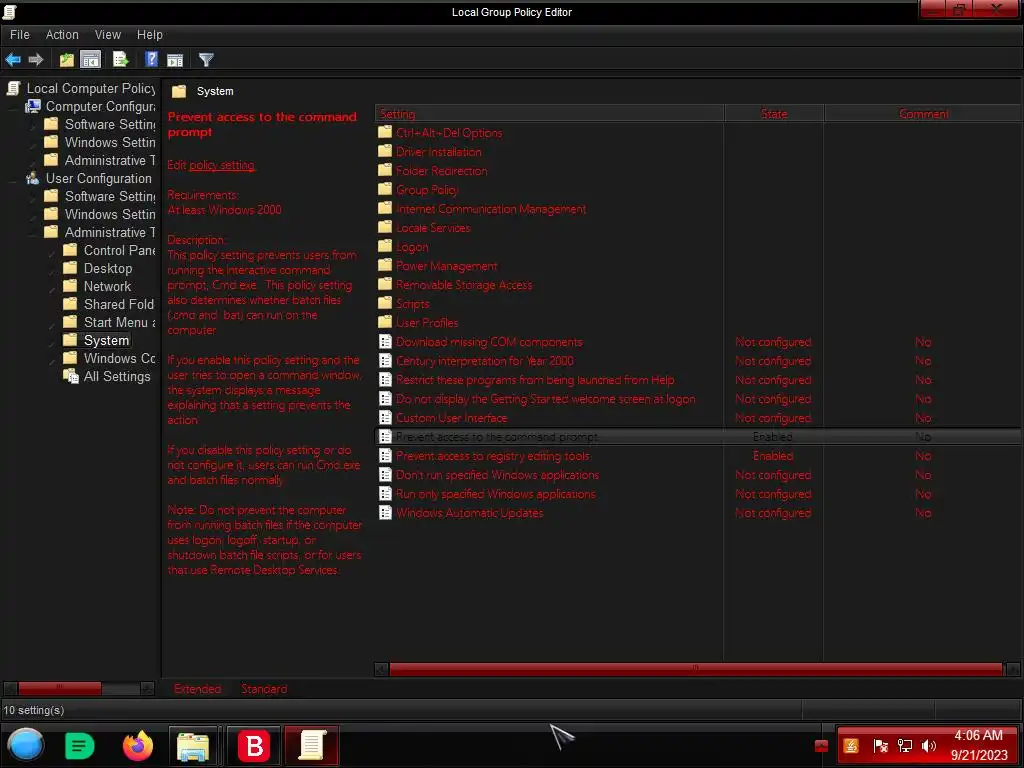Screen dimensions: 1024x768
Task: Click the folder icon beside Ctrl+Alt+Del Options
Action: click(x=385, y=133)
